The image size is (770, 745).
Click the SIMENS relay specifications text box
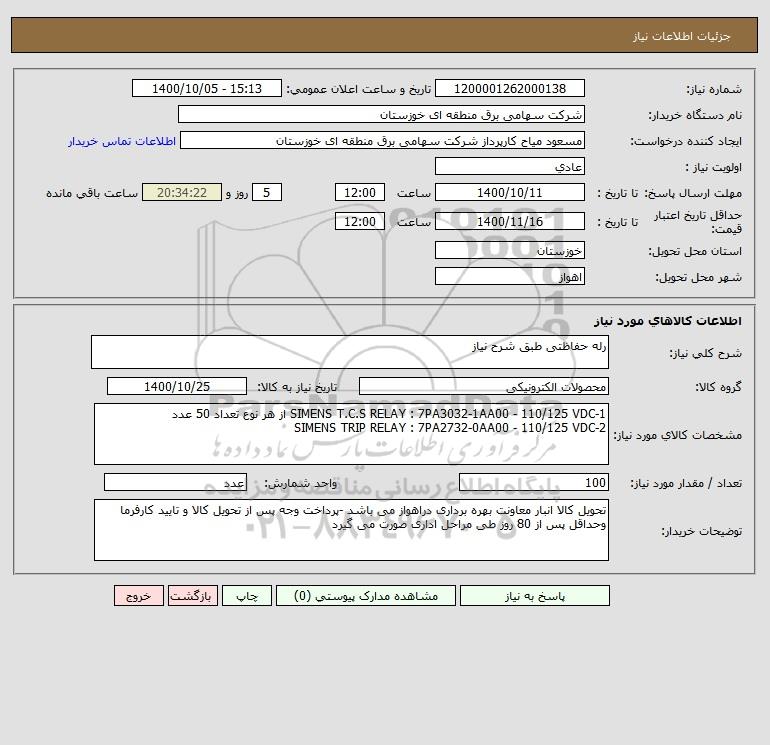351,434
